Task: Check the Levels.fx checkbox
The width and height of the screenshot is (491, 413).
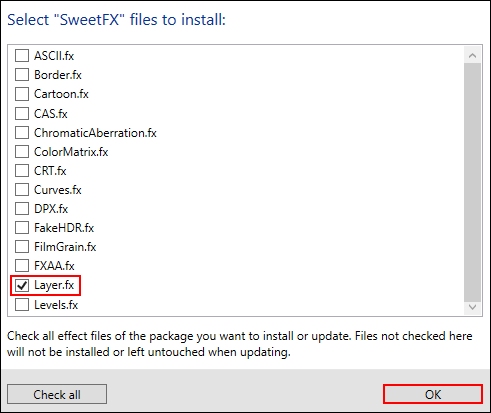Action: [22, 305]
